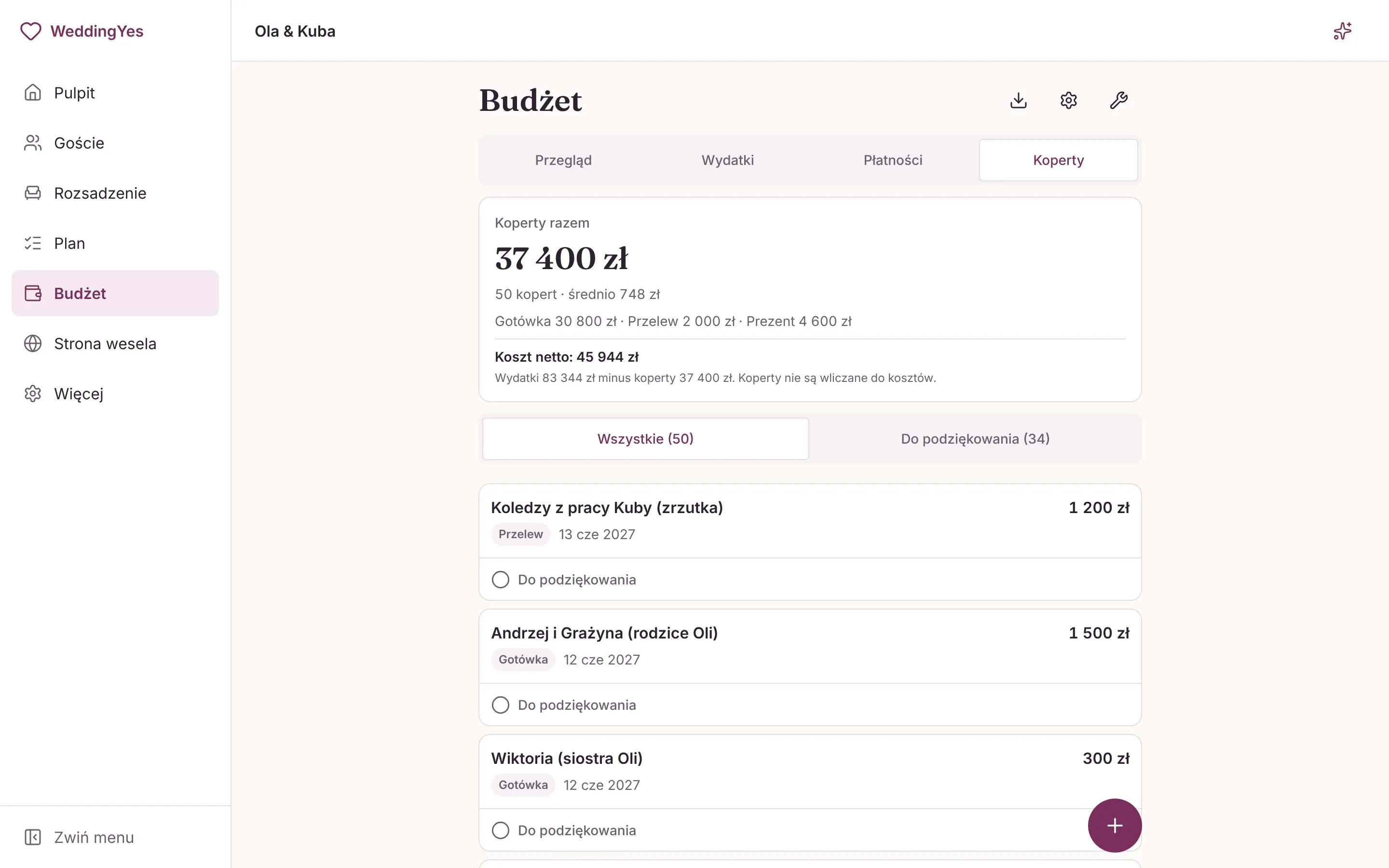This screenshot has width=1389, height=868.
Task: Open Więcej in the sidebar
Action: coord(115,394)
